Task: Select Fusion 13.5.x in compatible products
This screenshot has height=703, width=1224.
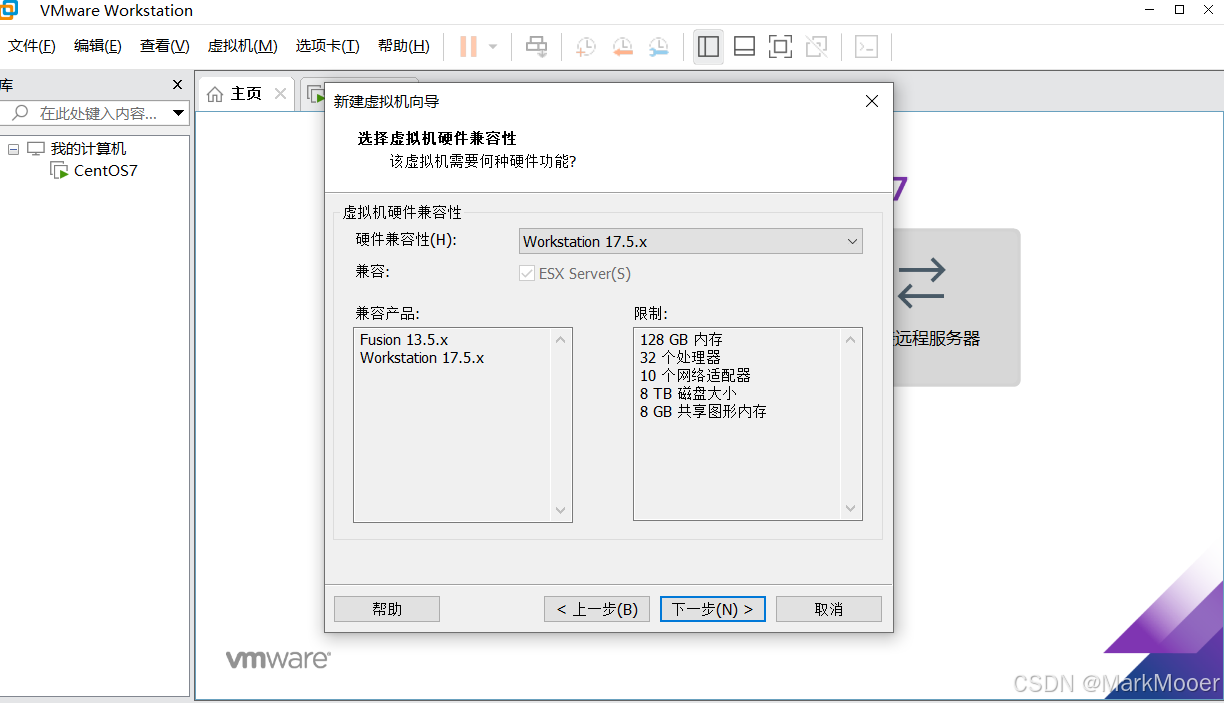Action: (x=404, y=340)
